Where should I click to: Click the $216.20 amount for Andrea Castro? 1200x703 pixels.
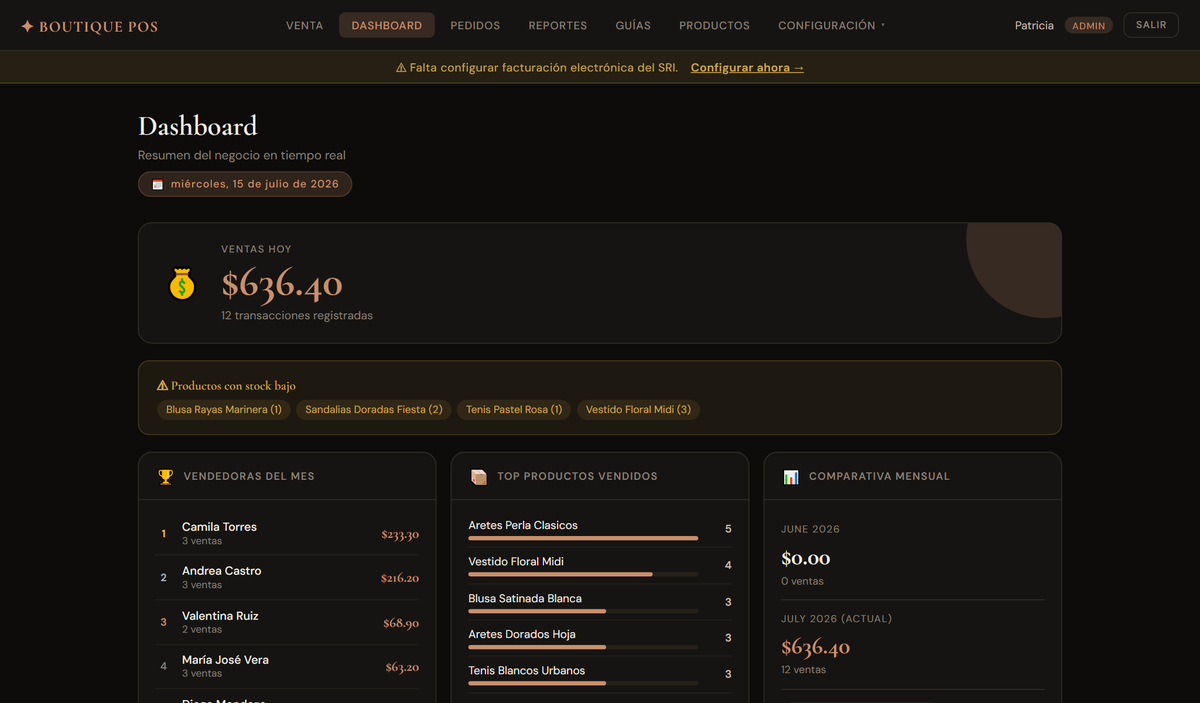(x=400, y=578)
